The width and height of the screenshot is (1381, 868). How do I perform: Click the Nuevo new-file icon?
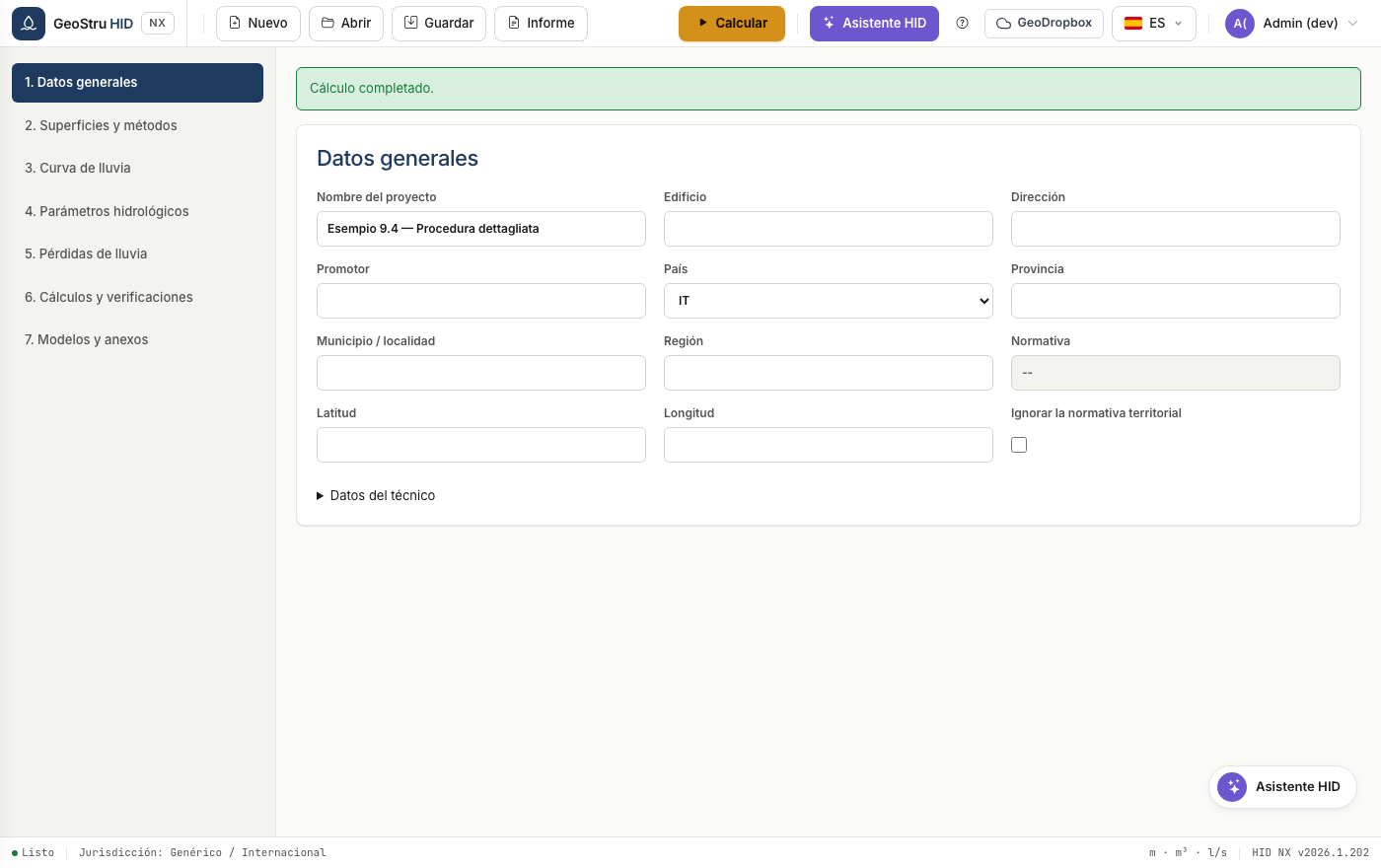235,23
